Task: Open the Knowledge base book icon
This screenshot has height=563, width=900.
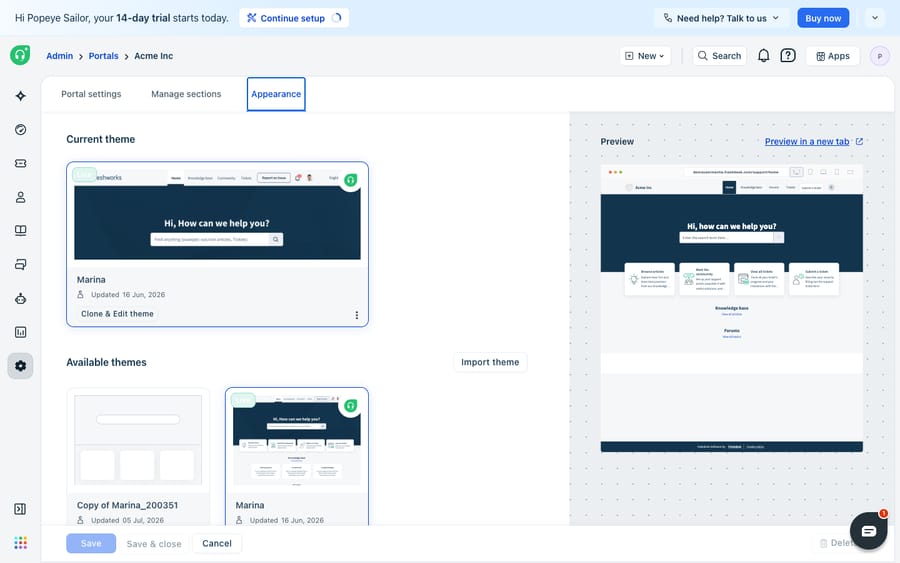Action: (x=21, y=231)
